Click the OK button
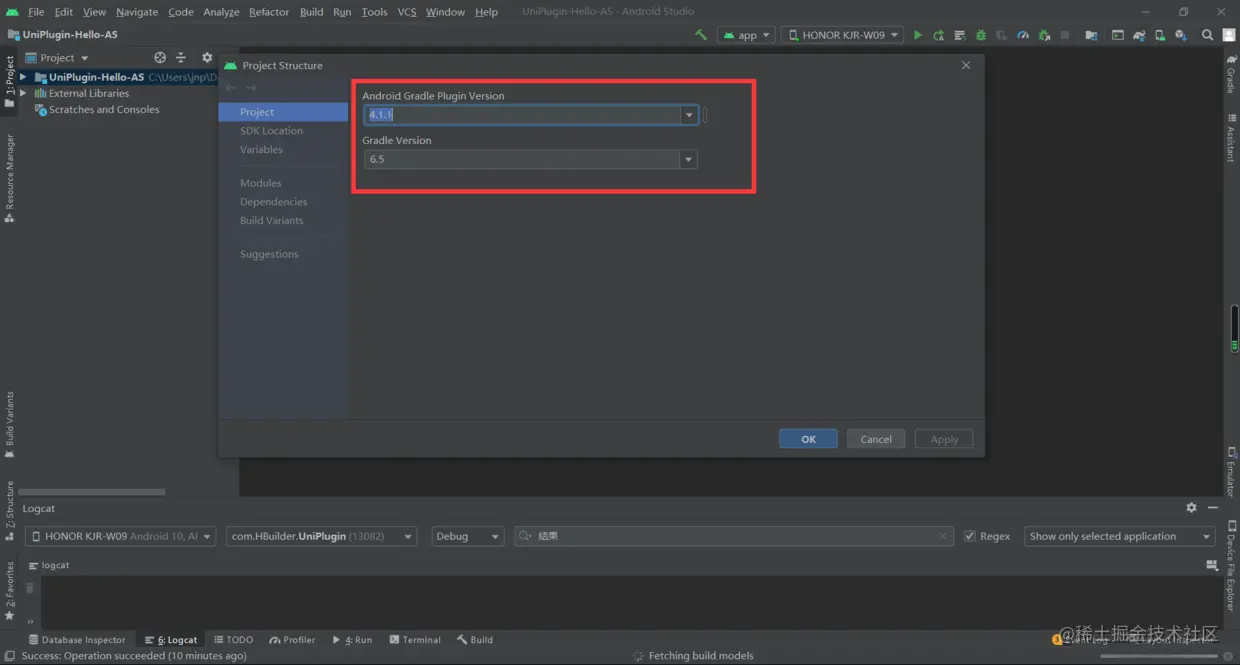Viewport: 1240px width, 665px height. pyautogui.click(x=808, y=439)
